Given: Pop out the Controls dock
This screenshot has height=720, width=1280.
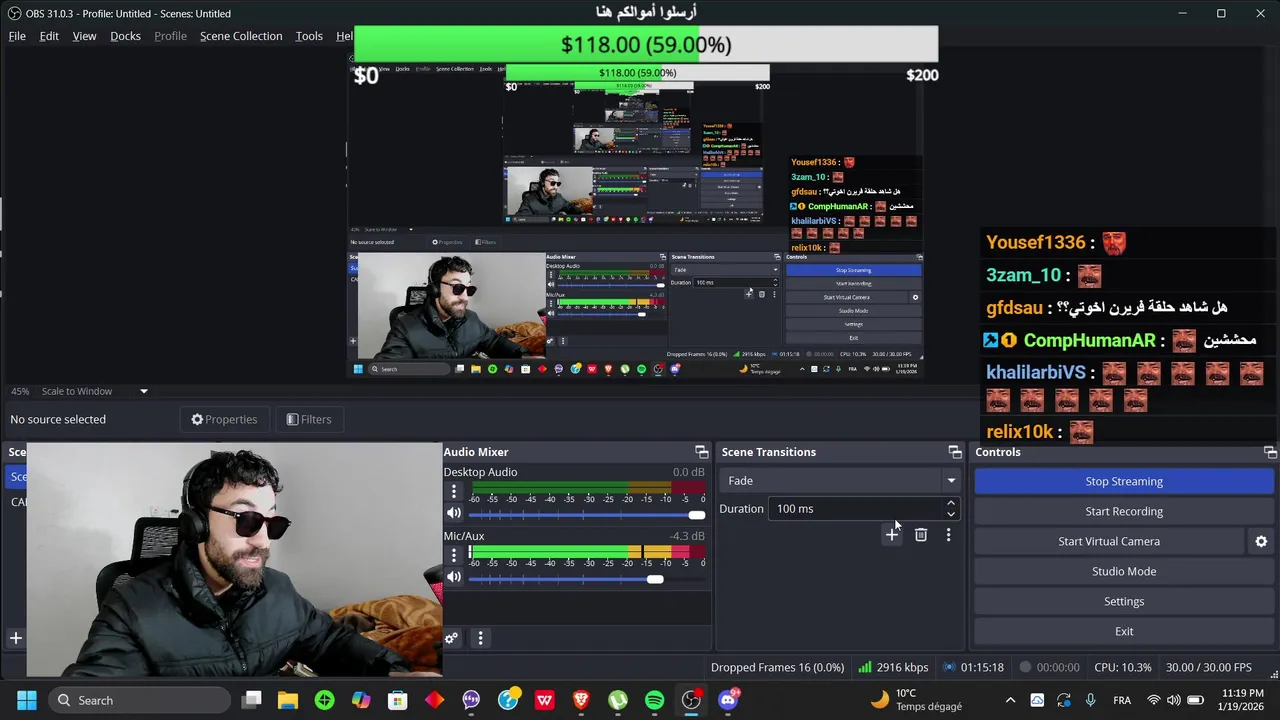Looking at the screenshot, I should pyautogui.click(x=1269, y=452).
